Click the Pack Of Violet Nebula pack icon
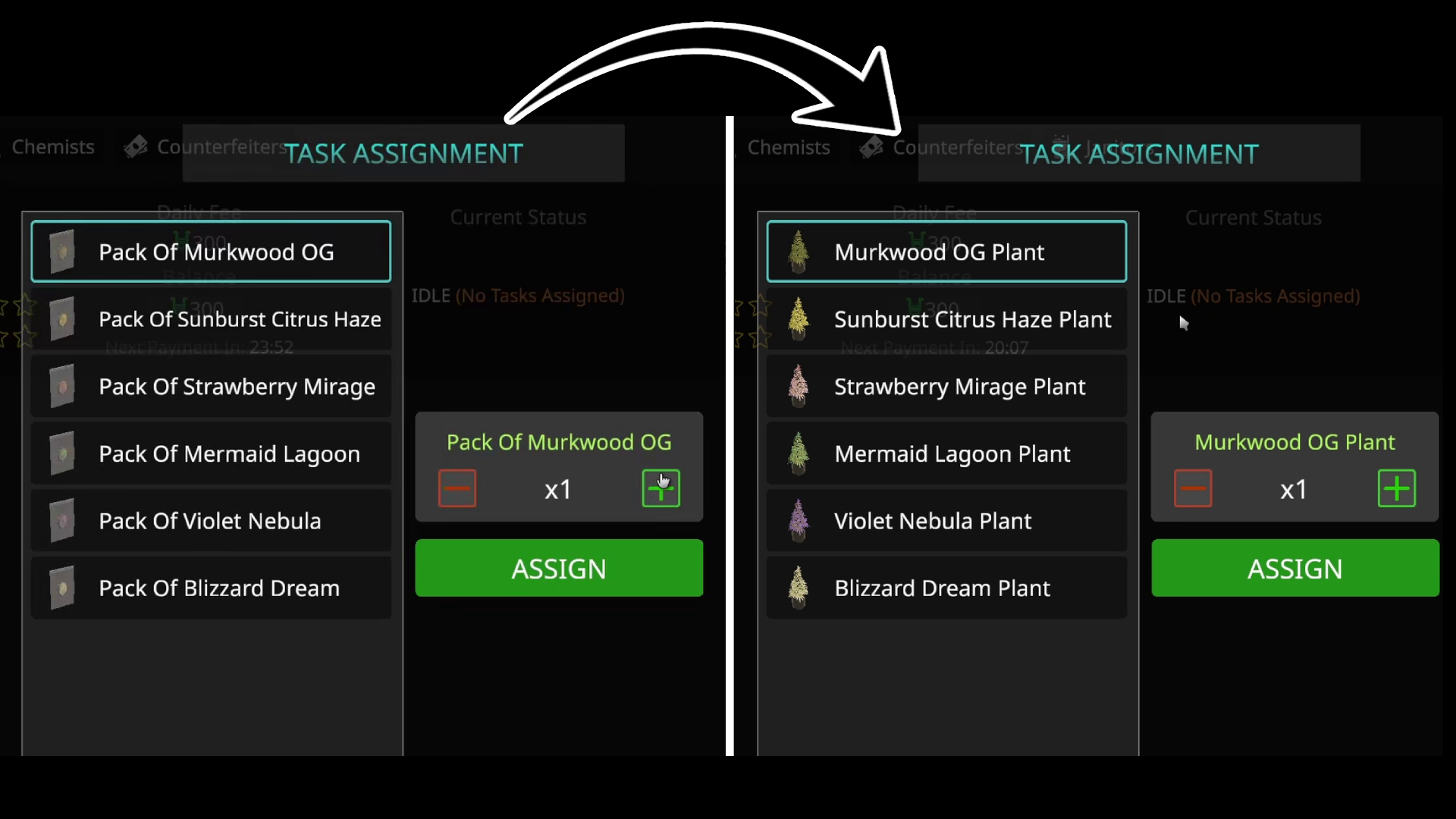 [x=62, y=521]
